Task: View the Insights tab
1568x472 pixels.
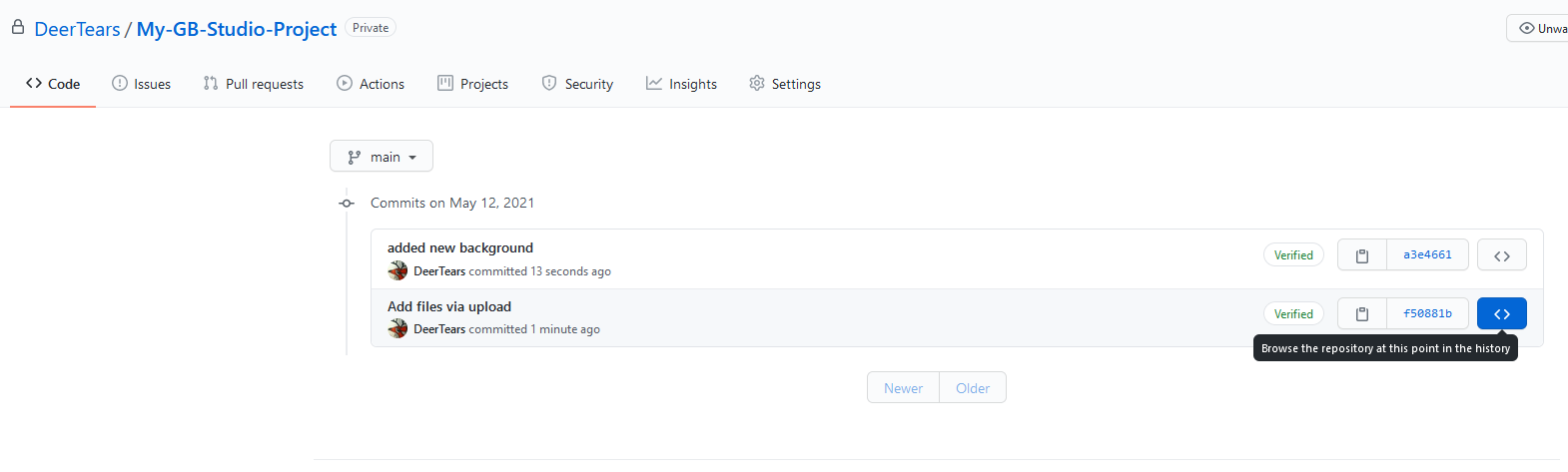Action: (681, 84)
